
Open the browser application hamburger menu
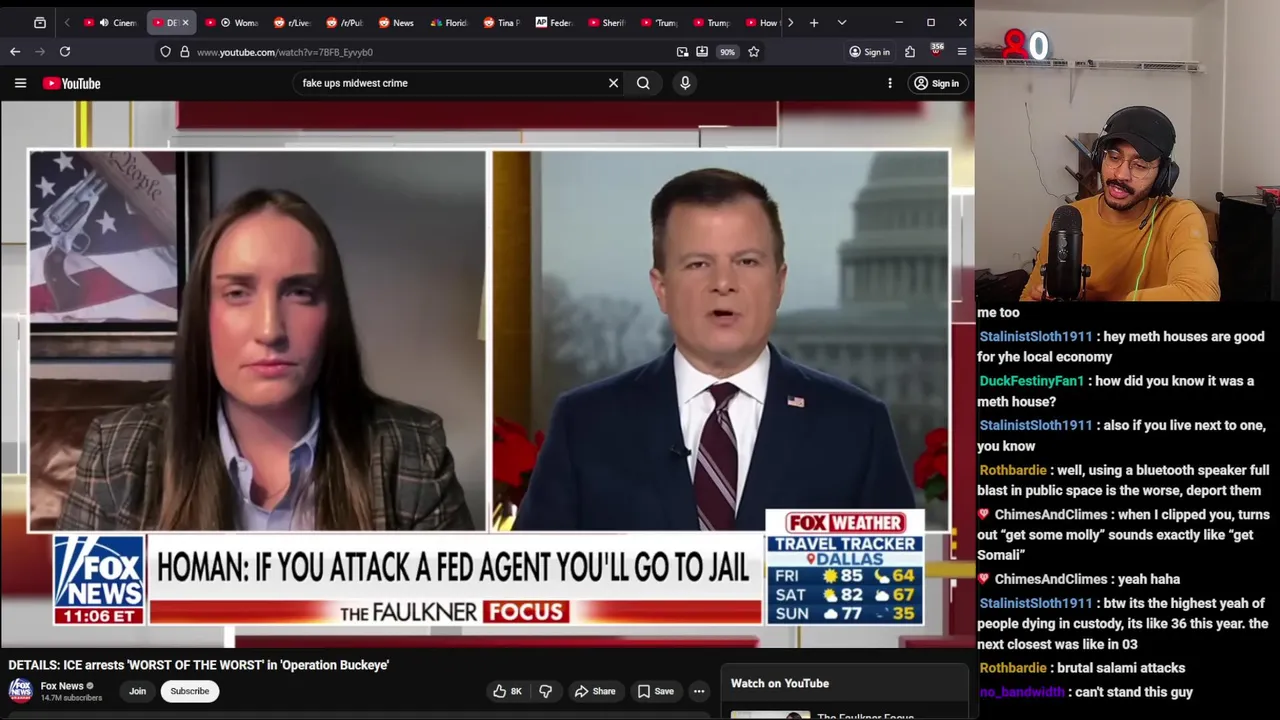click(962, 52)
